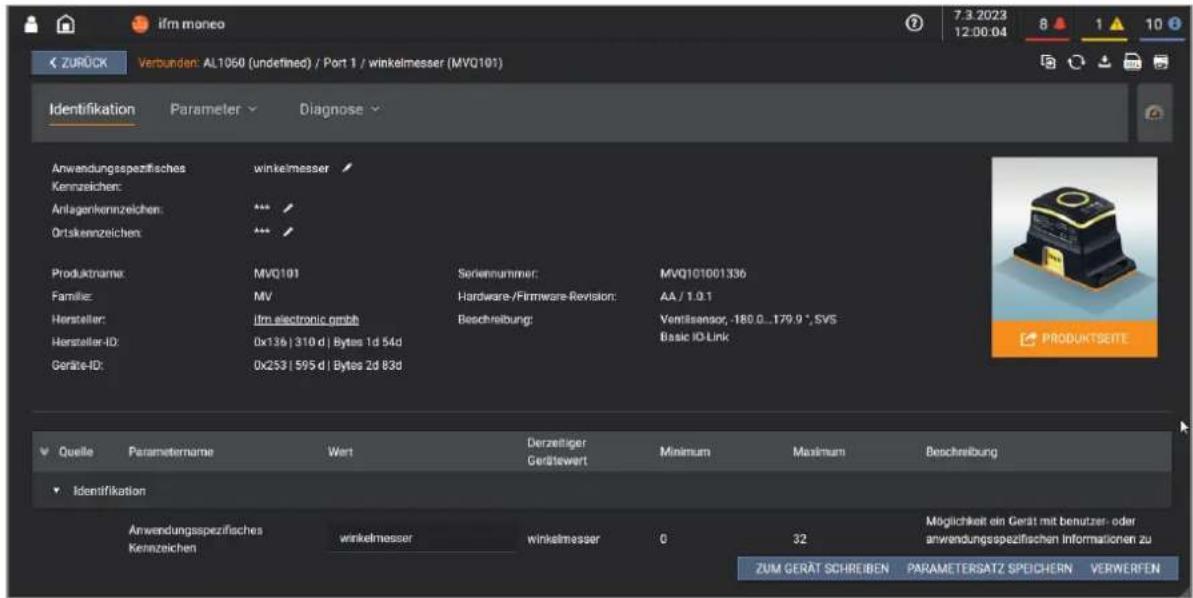Screen dimensions: 1193x598
Task: Click the orange ifm moneo logo
Action: click(140, 24)
